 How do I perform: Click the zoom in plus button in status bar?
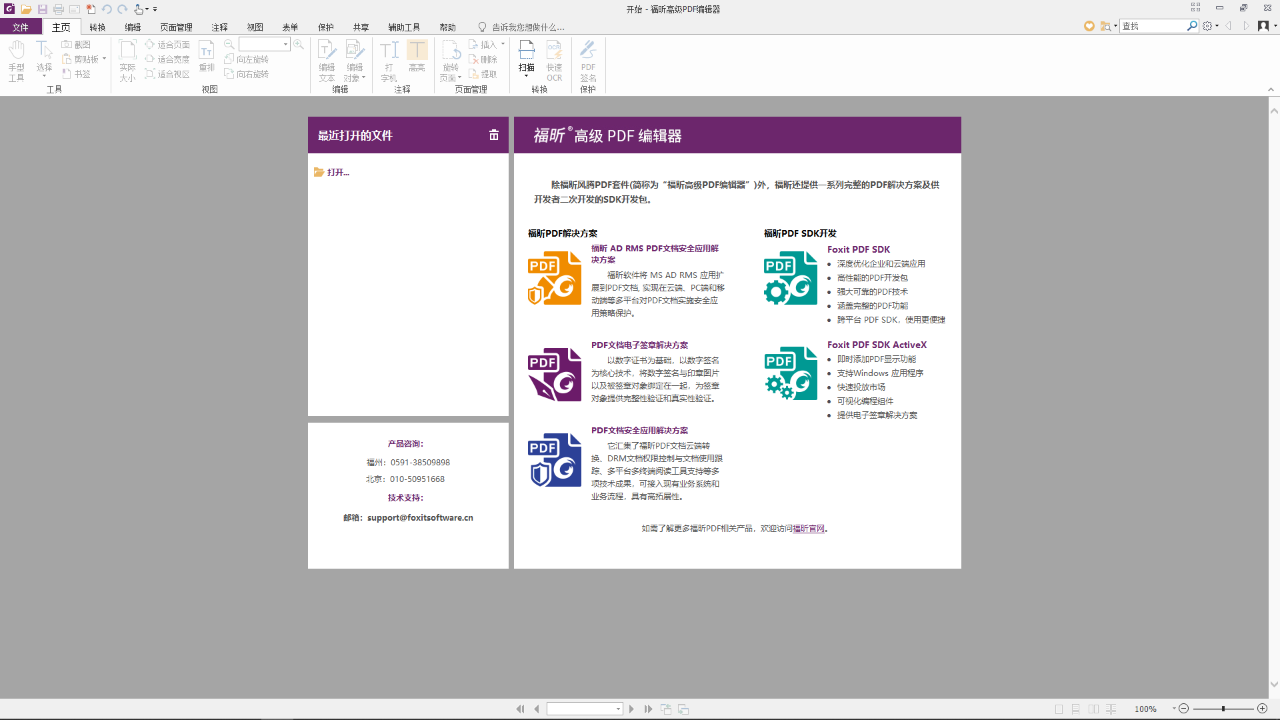(x=1262, y=709)
